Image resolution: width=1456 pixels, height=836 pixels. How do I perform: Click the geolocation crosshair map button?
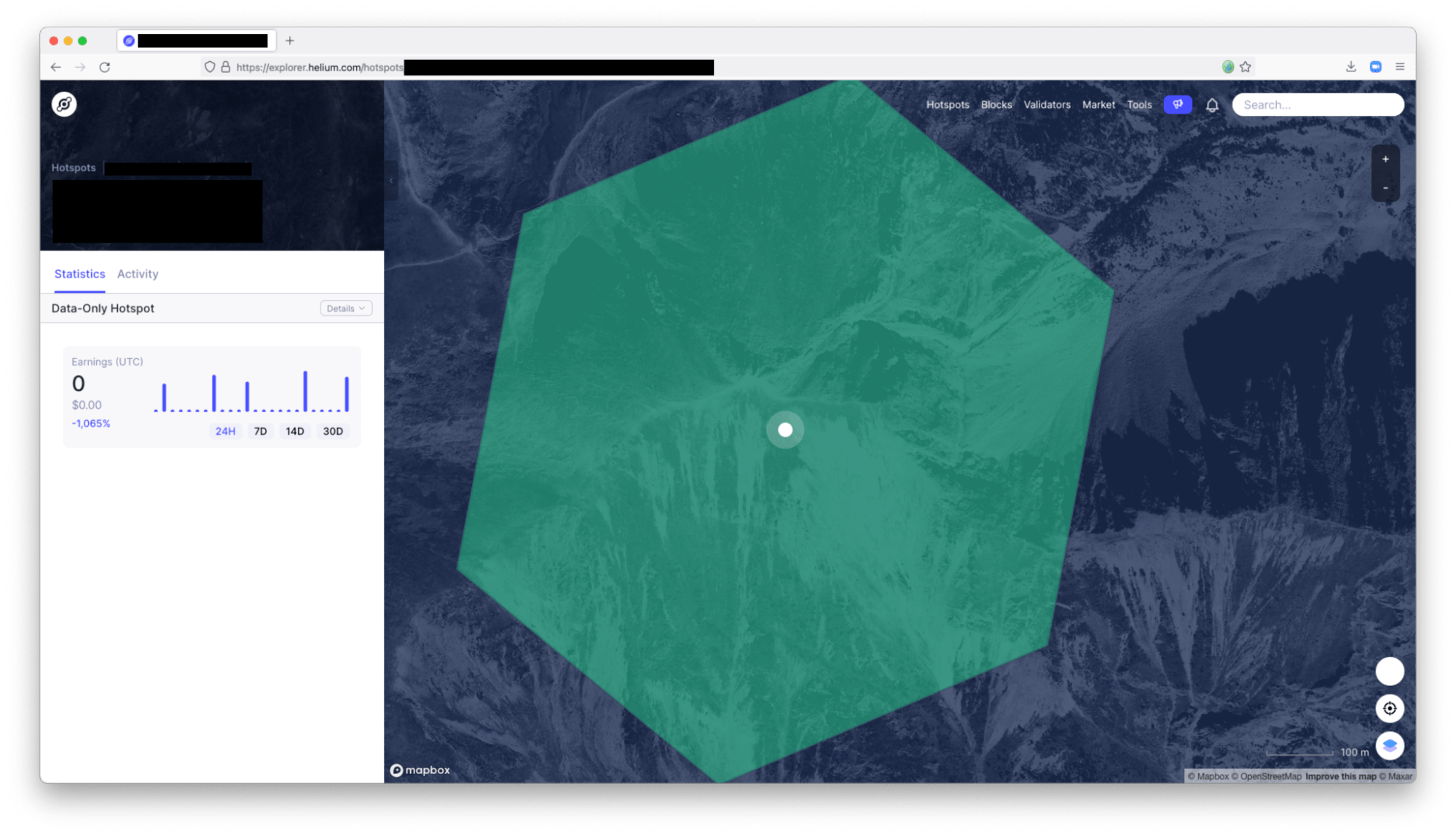pyautogui.click(x=1390, y=708)
